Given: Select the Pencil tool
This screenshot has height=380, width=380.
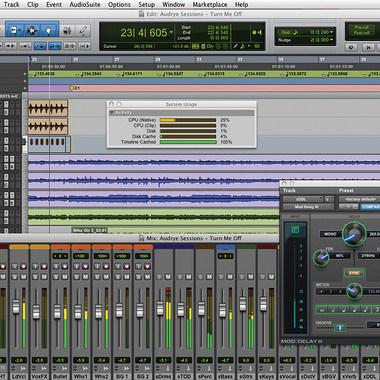Looking at the screenshot, I should coord(83,31).
